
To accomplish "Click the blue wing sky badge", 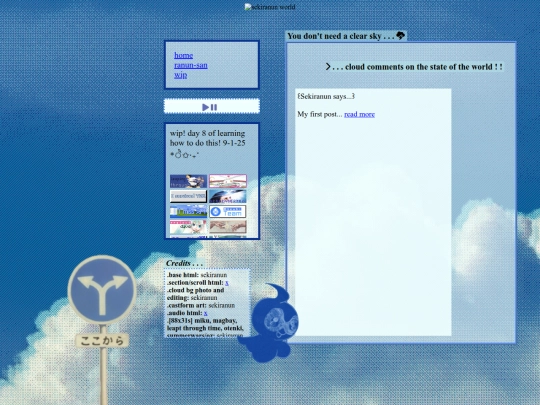I will 228,196.
